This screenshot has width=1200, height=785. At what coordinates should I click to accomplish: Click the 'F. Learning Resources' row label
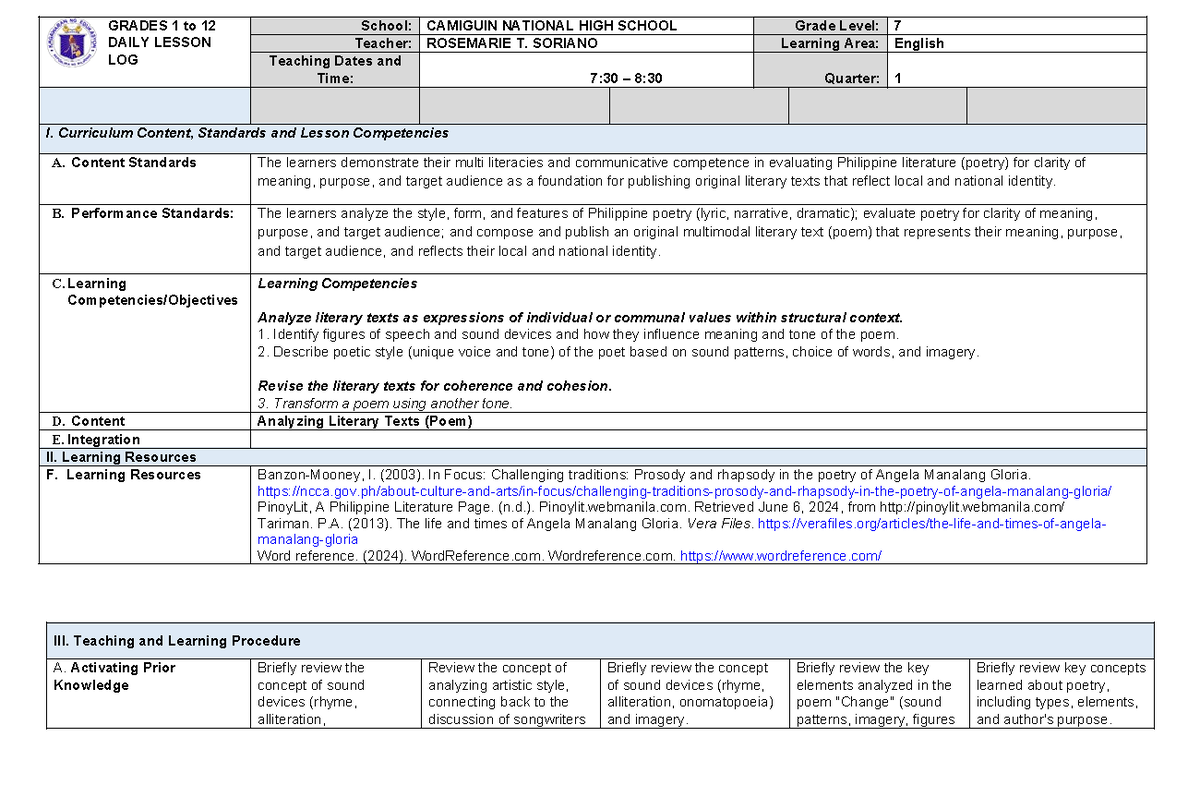(123, 475)
